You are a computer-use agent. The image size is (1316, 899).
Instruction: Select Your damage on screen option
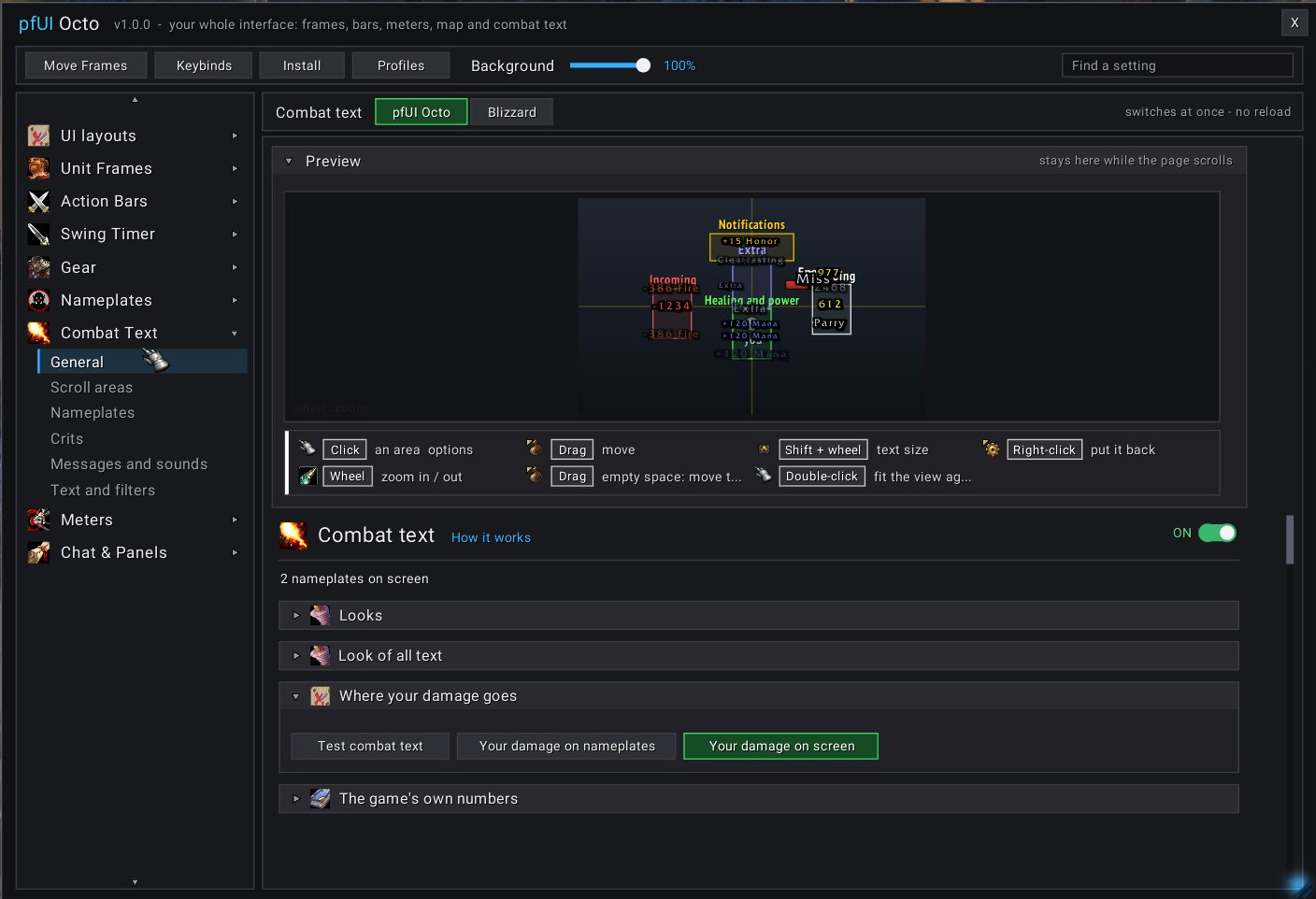[x=781, y=746]
